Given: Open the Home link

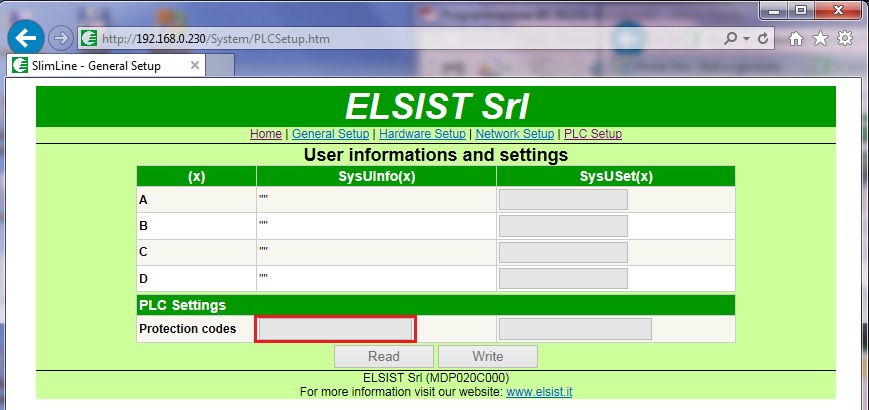Looking at the screenshot, I should pos(265,134).
